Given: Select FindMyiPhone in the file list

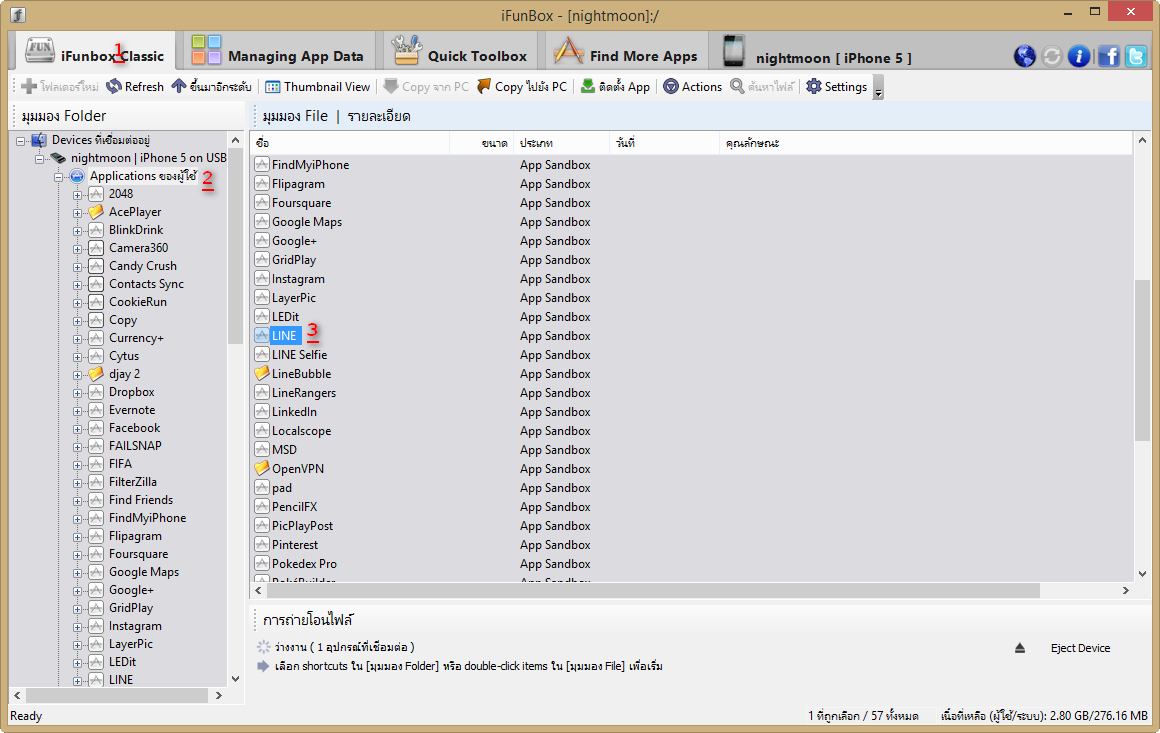Looking at the screenshot, I should 310,165.
